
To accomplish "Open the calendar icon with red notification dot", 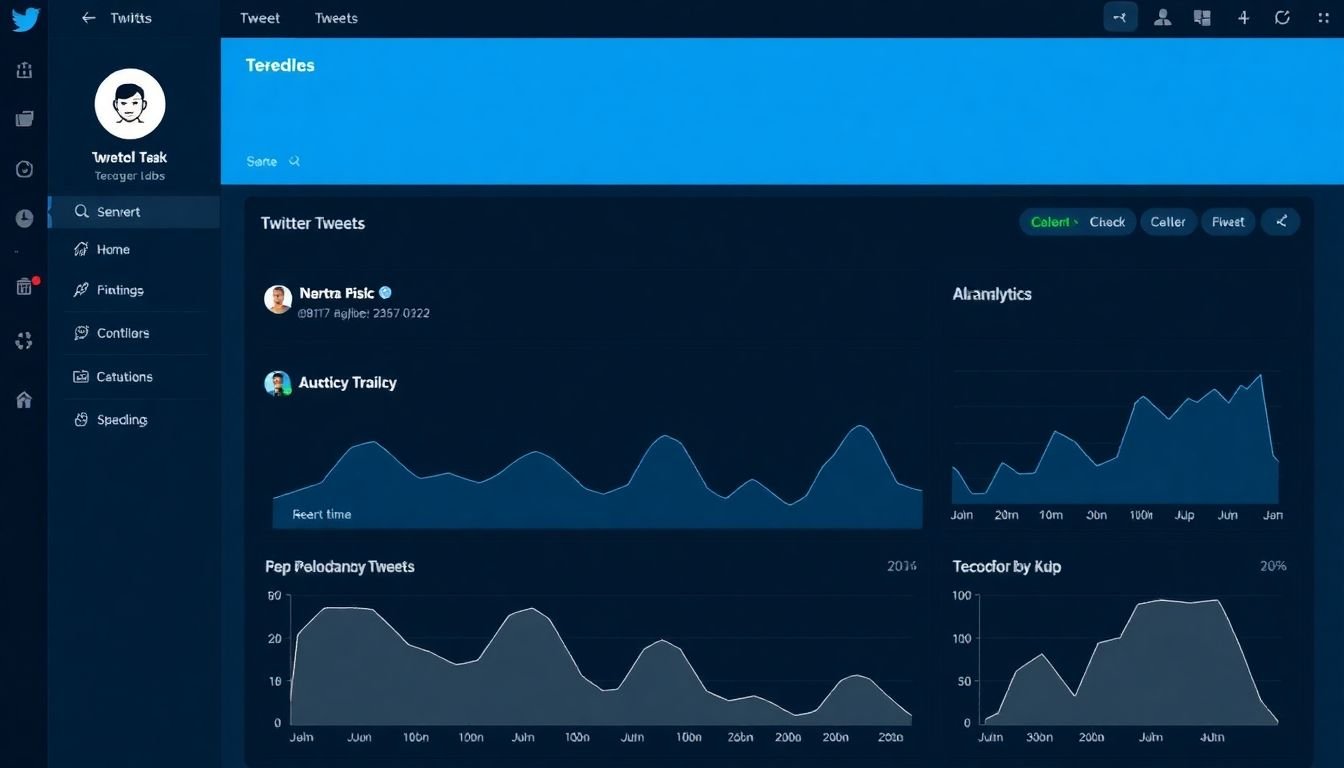I will click(x=26, y=286).
